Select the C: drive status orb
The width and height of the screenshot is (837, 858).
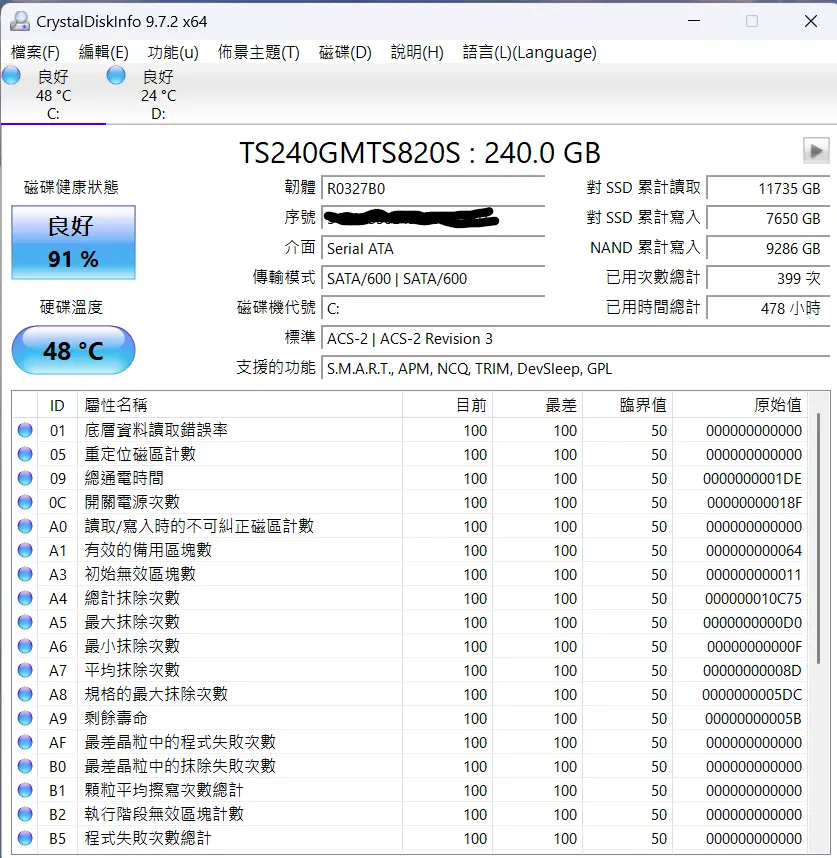[12, 76]
